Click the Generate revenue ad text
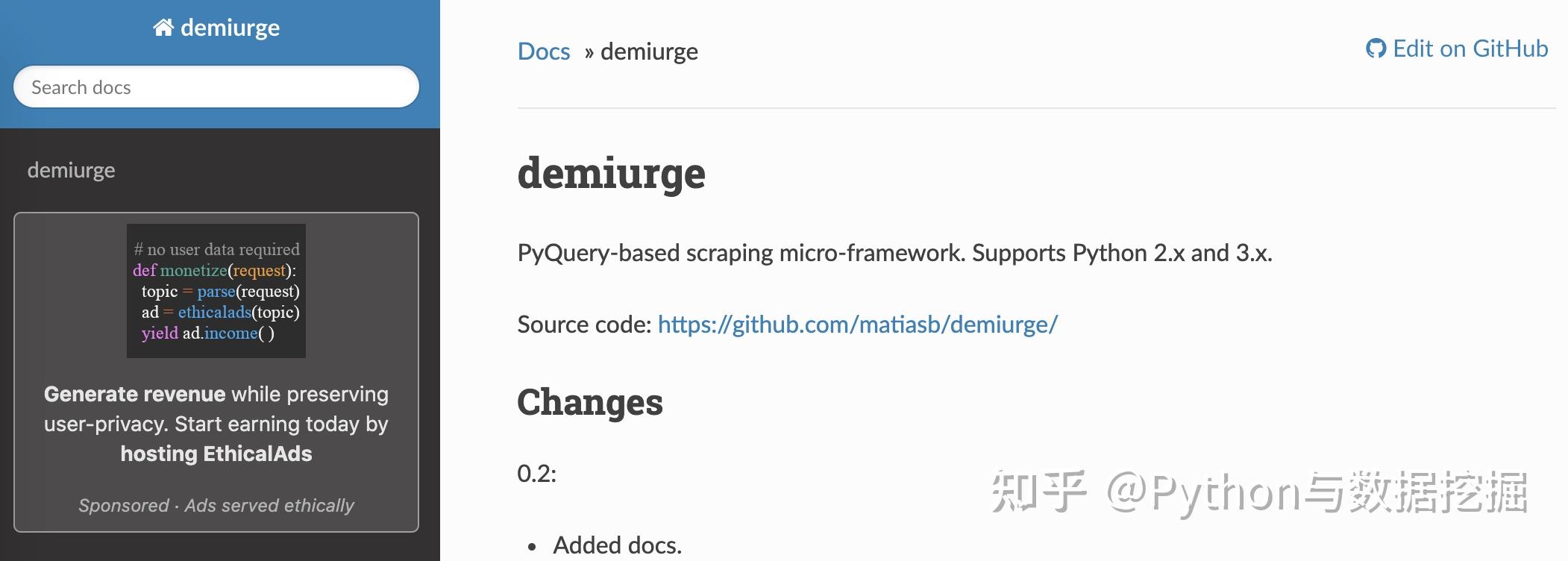The width and height of the screenshot is (1568, 561). coord(135,394)
